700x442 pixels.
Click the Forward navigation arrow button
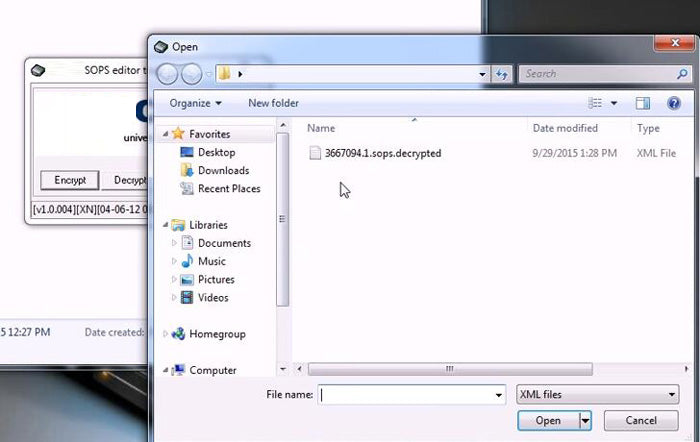pyautogui.click(x=192, y=74)
